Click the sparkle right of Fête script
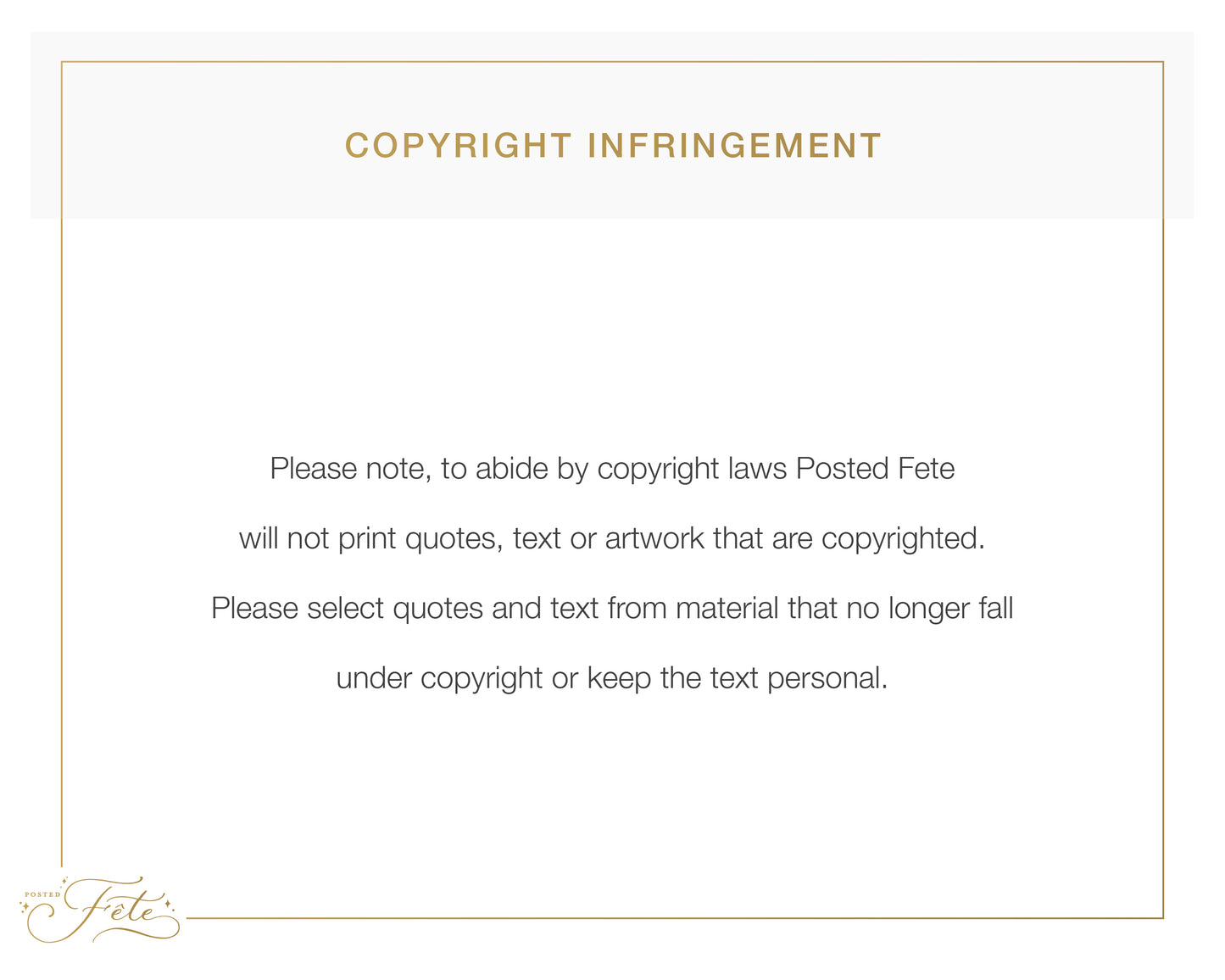The image size is (1225, 980). click(x=167, y=904)
